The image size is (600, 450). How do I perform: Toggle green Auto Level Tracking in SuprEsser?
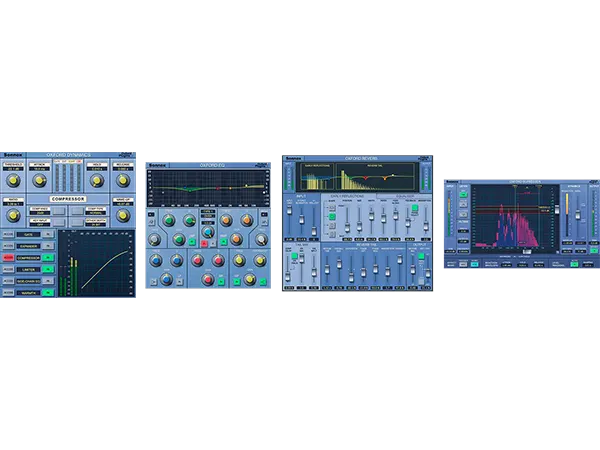coord(574,264)
